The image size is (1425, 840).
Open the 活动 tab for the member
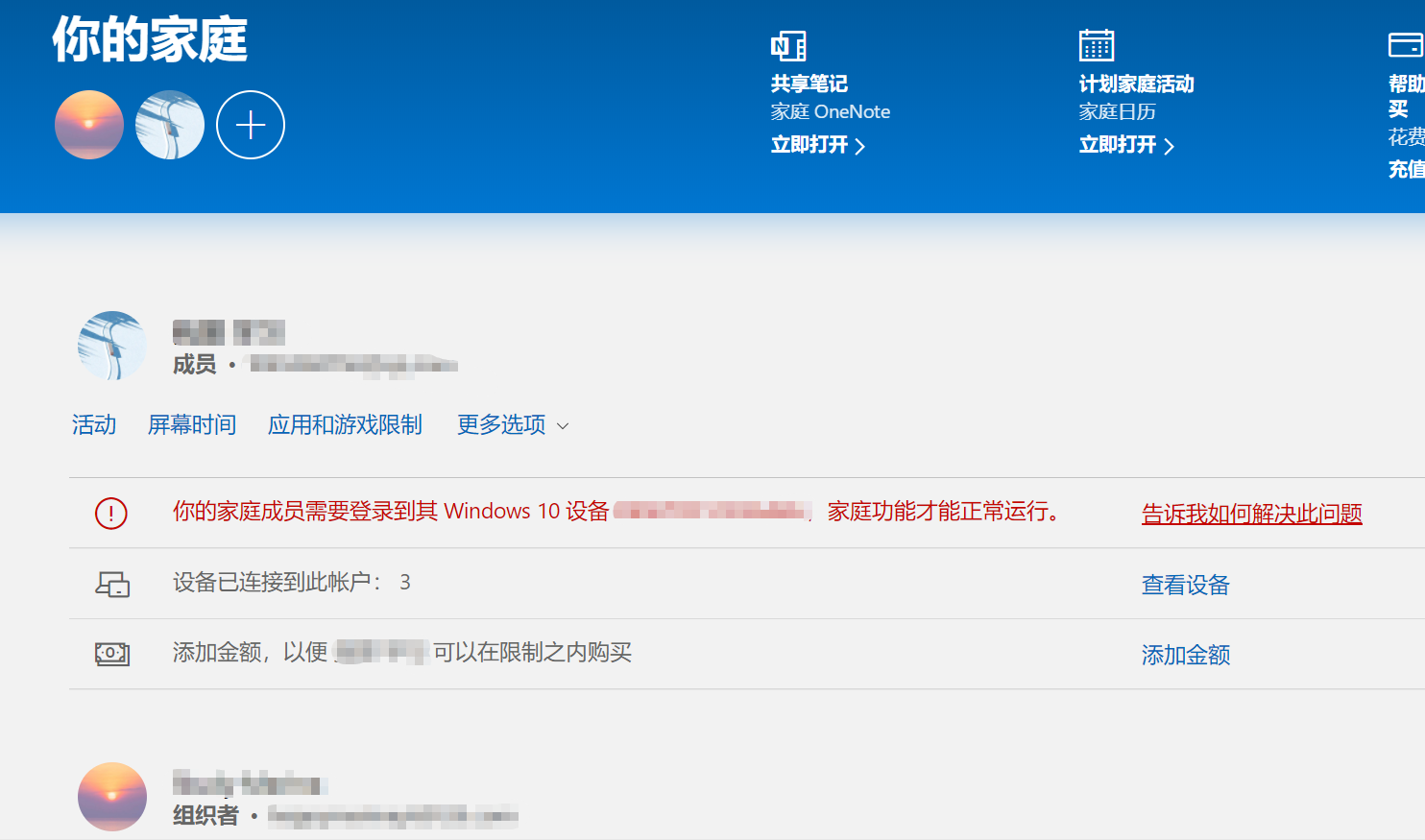[x=93, y=424]
